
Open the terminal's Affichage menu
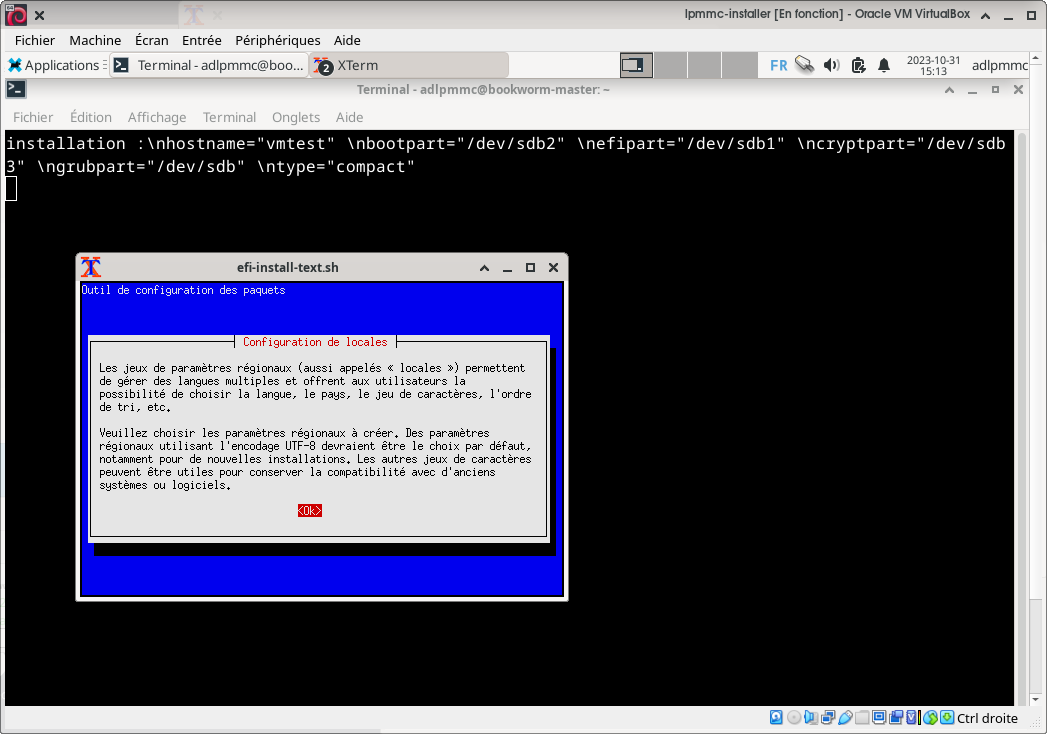tap(157, 117)
